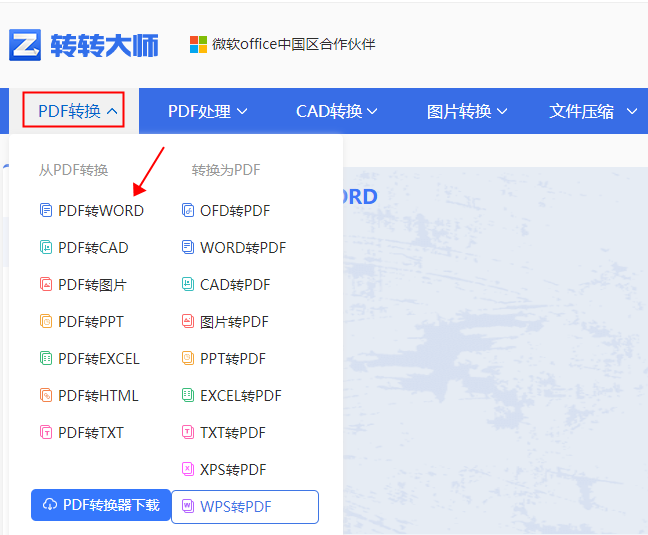Click the PDF转PPT orange icon
Image resolution: width=648 pixels, height=535 pixels.
46,321
